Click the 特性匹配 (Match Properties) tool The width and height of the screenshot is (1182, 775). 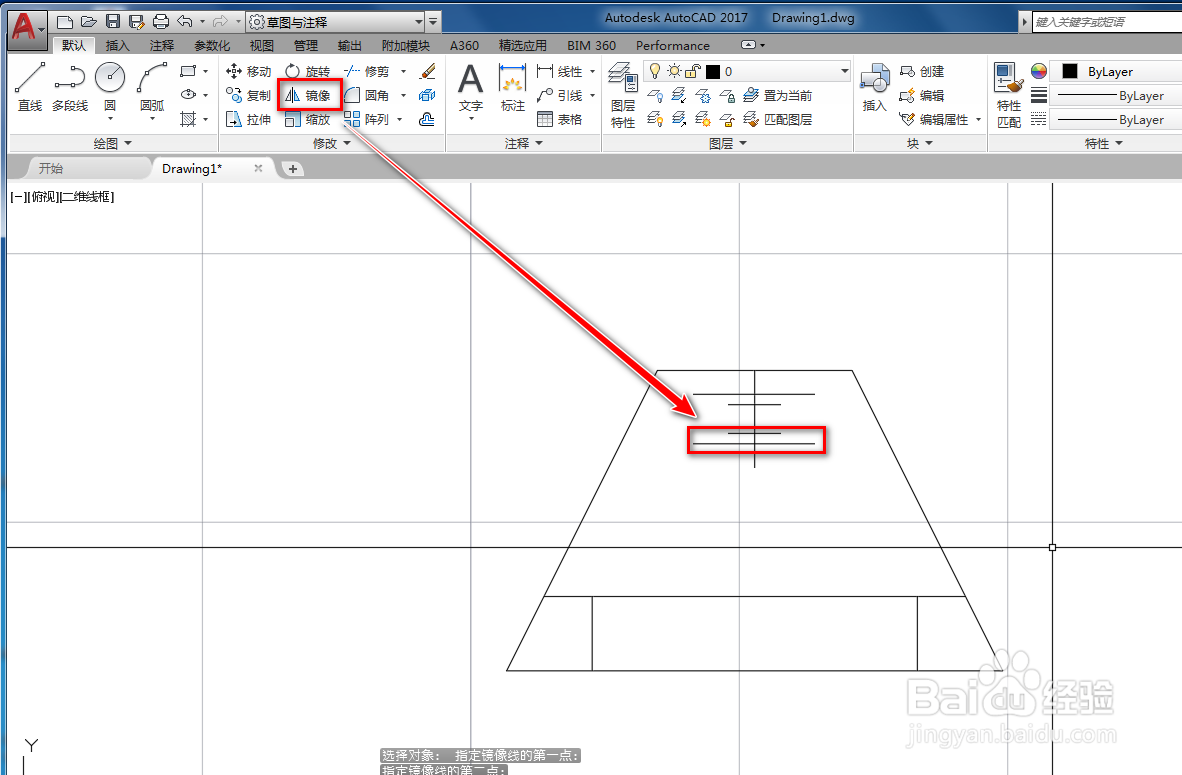1009,95
